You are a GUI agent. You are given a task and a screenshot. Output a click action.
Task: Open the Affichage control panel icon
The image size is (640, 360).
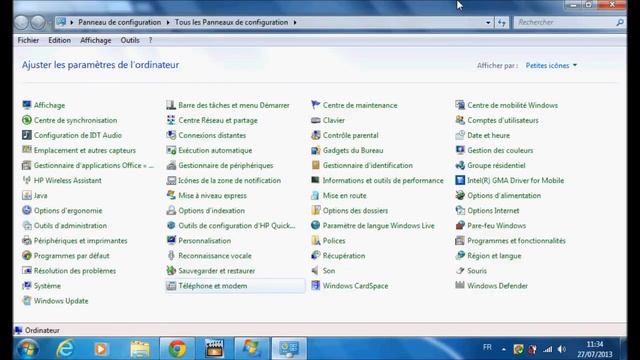click(x=27, y=105)
